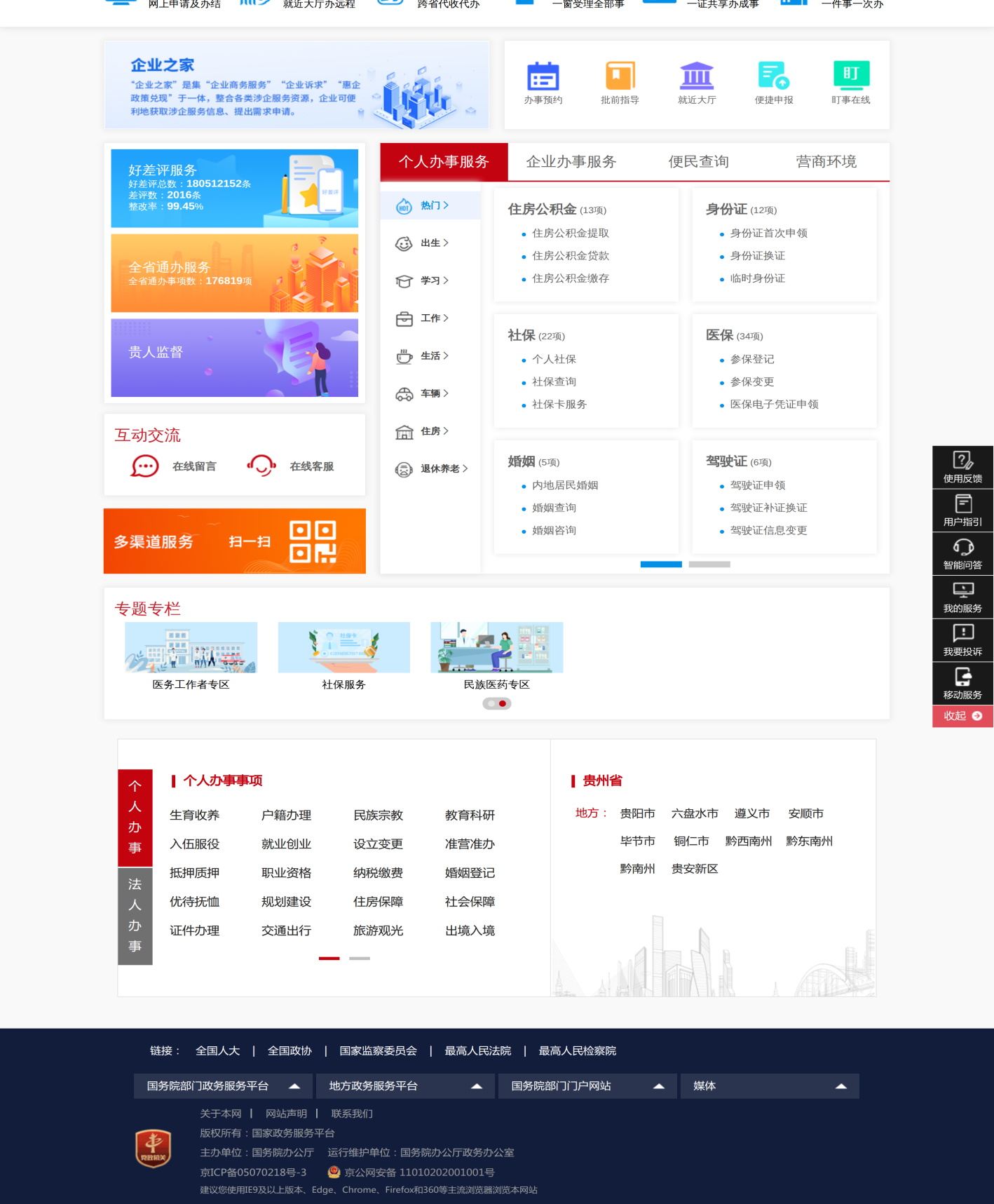994x1204 pixels.
Task: Expand the 国务院部门门户网站 dropdown
Action: (x=587, y=1085)
